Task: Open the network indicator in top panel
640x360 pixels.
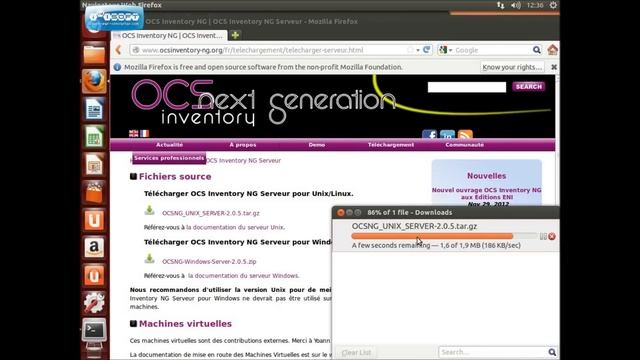Action: [x=500, y=5]
